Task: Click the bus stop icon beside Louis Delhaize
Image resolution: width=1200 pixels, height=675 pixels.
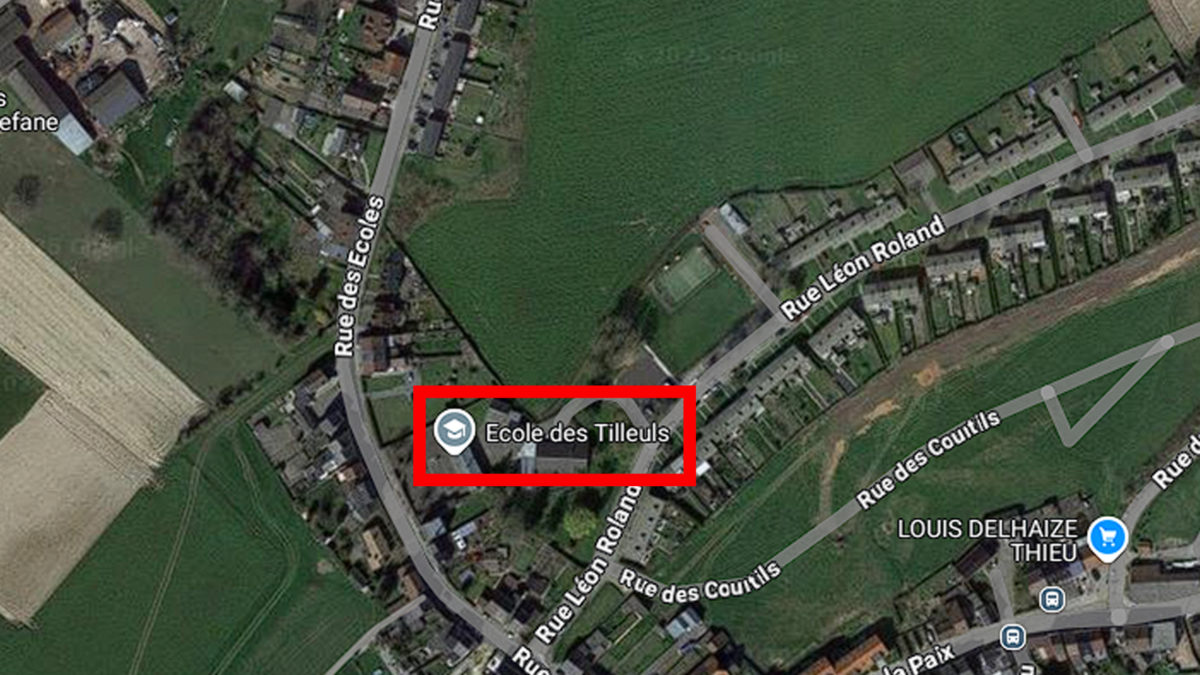Action: pos(1051,599)
